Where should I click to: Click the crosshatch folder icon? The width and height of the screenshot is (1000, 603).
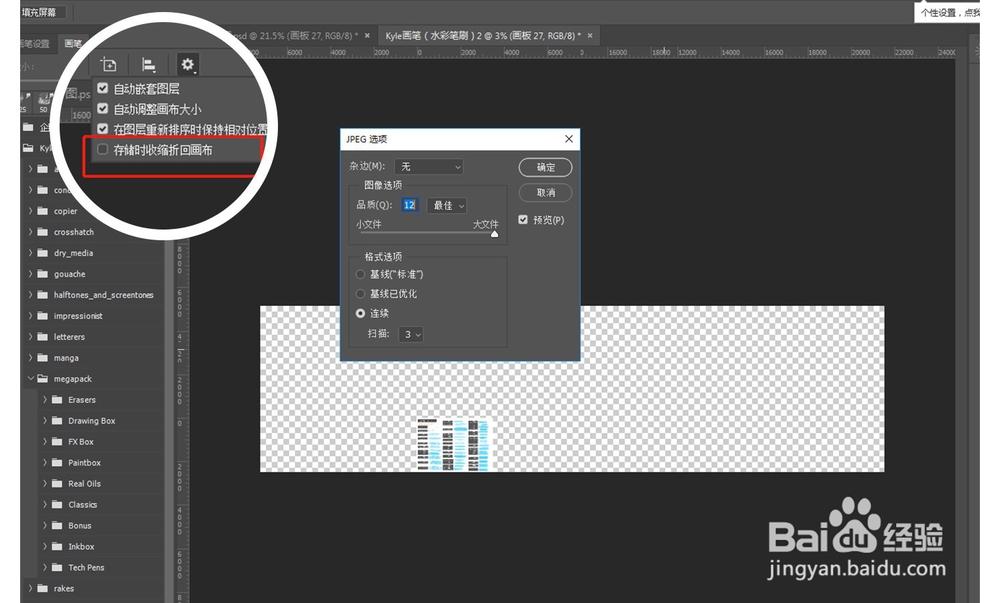[43, 232]
